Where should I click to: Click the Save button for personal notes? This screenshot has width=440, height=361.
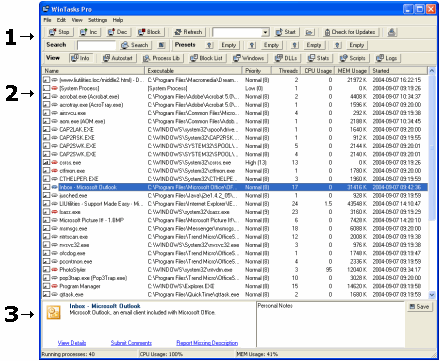tap(419, 307)
